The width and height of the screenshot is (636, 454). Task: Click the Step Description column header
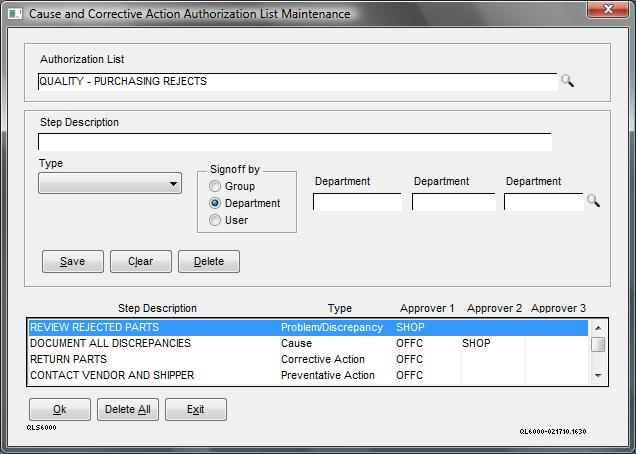(x=157, y=308)
